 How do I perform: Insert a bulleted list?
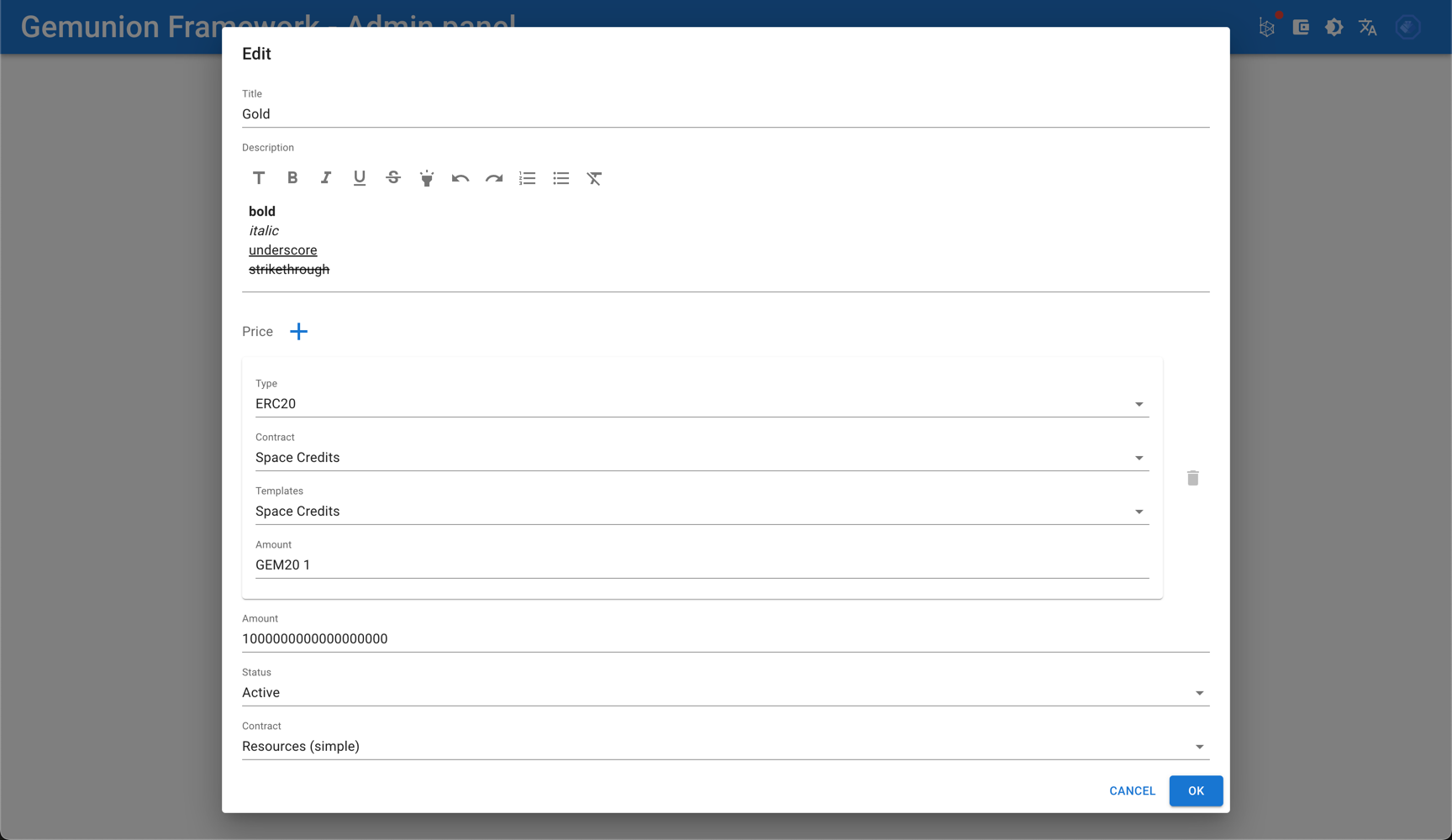(x=561, y=178)
